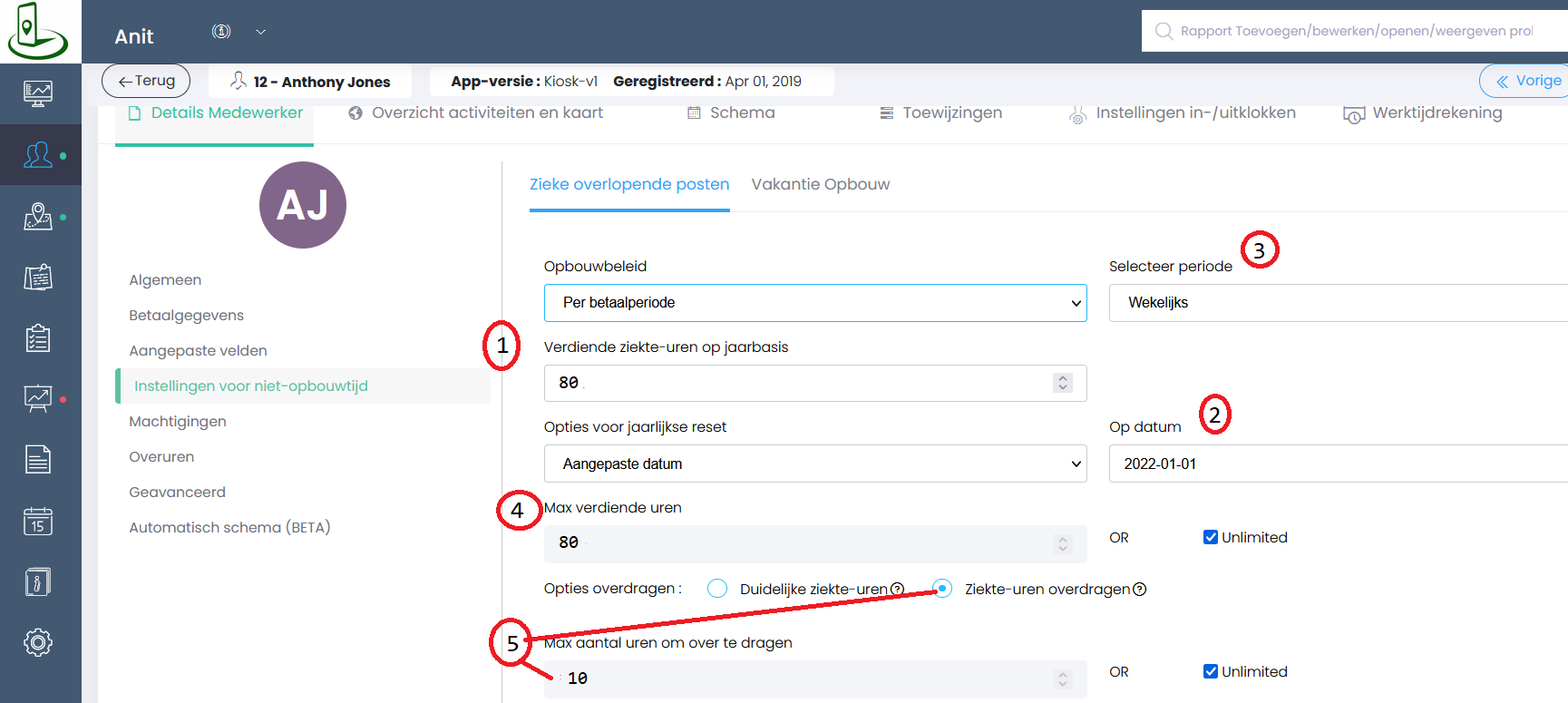Expand the Opties voor jaarlijkse reset dropdown
This screenshot has width=1568, height=703.
pyautogui.click(x=814, y=464)
